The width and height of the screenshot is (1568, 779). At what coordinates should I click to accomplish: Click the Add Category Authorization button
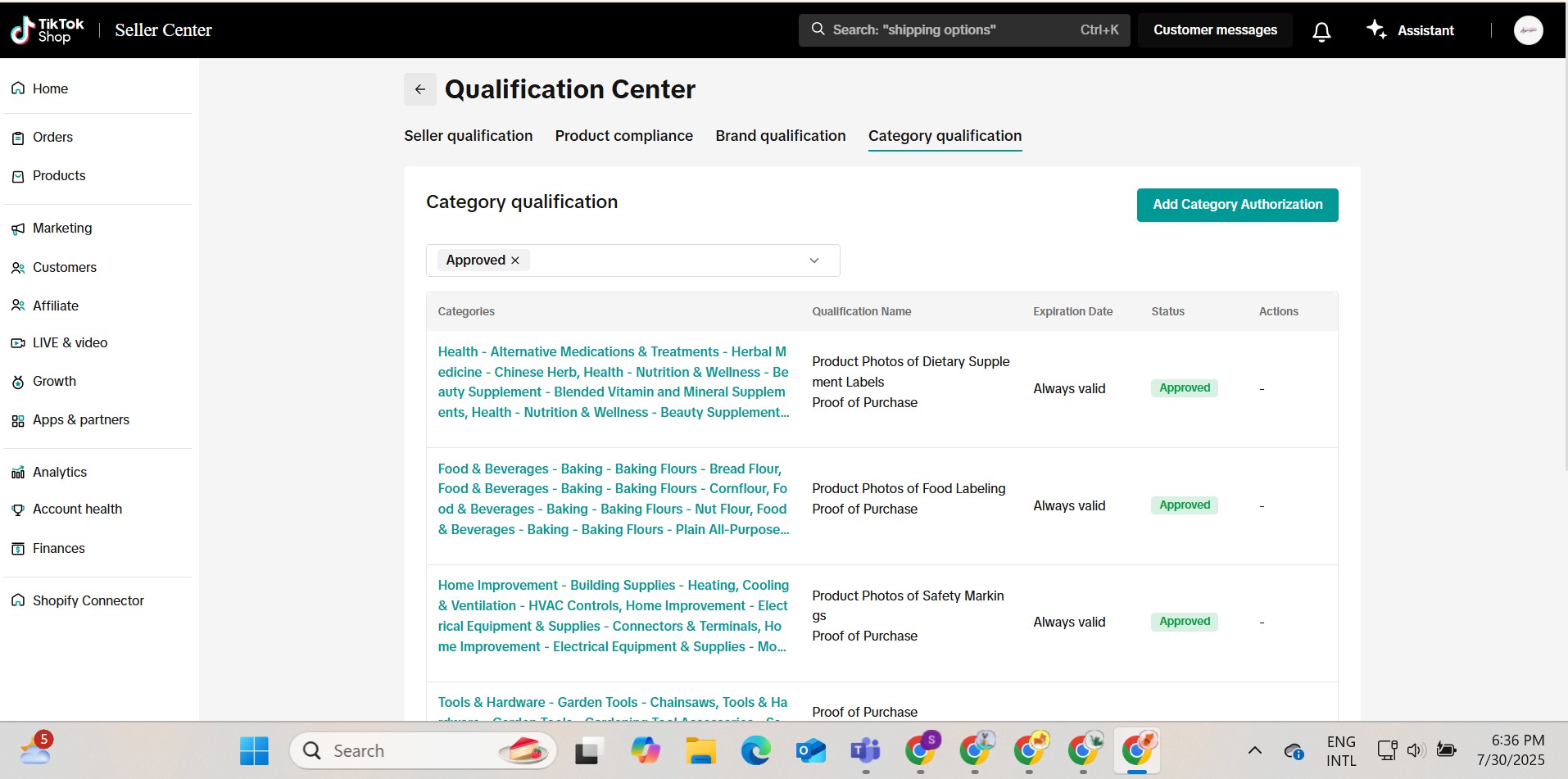click(1237, 205)
